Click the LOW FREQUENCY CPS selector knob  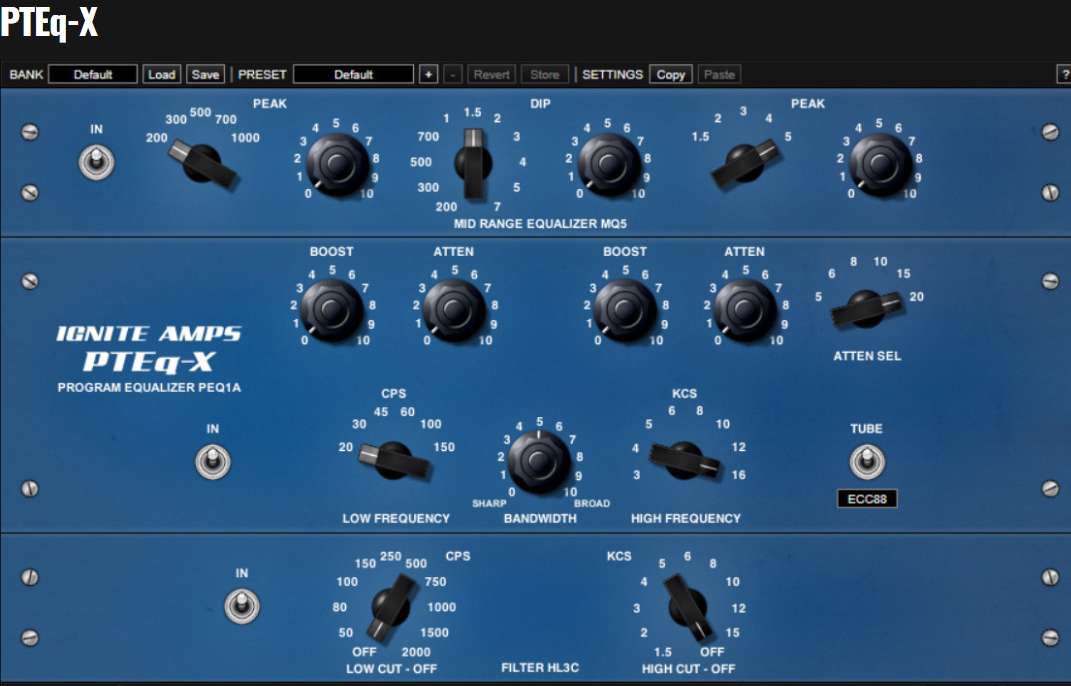coord(394,460)
